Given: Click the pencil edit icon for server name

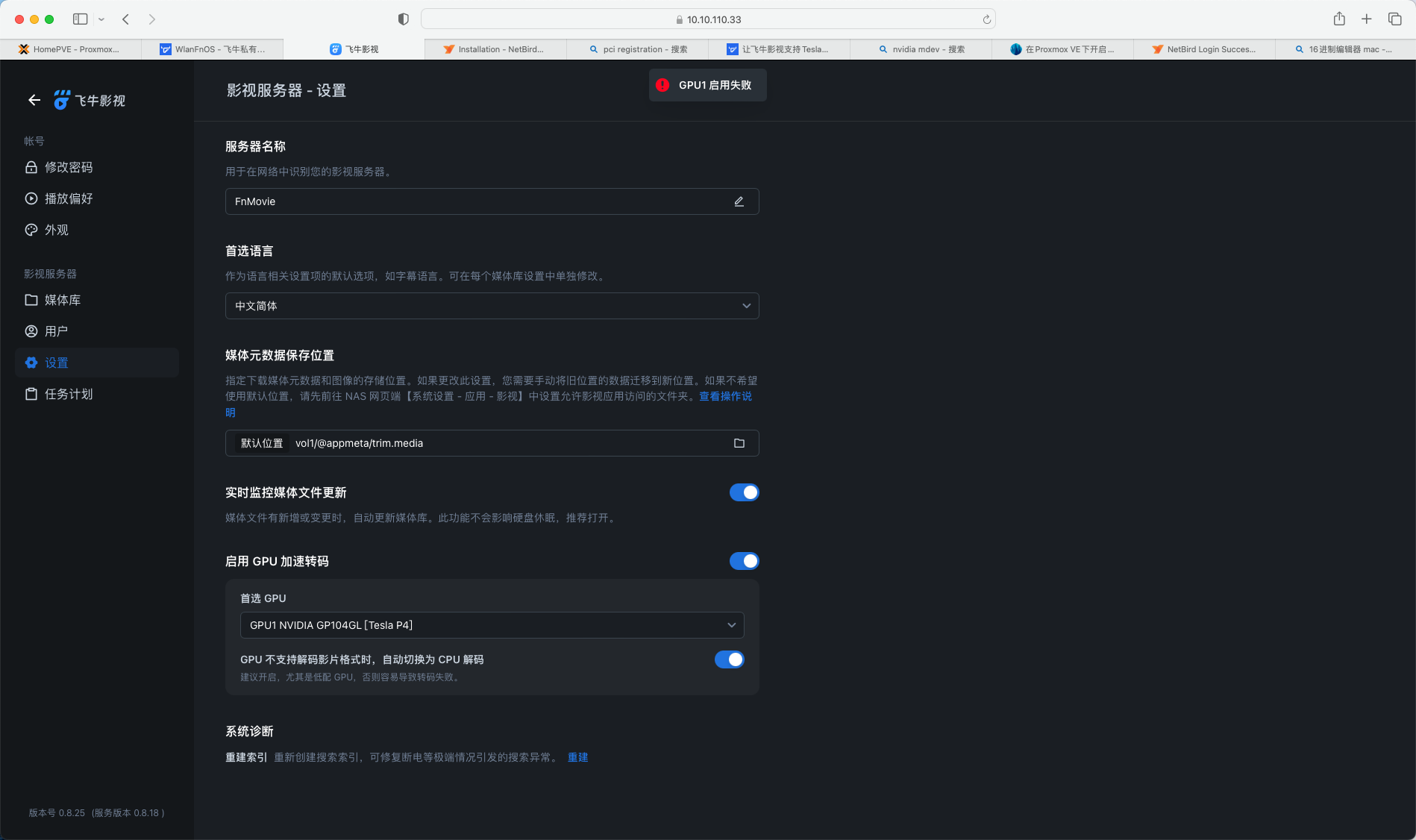Looking at the screenshot, I should (x=739, y=201).
